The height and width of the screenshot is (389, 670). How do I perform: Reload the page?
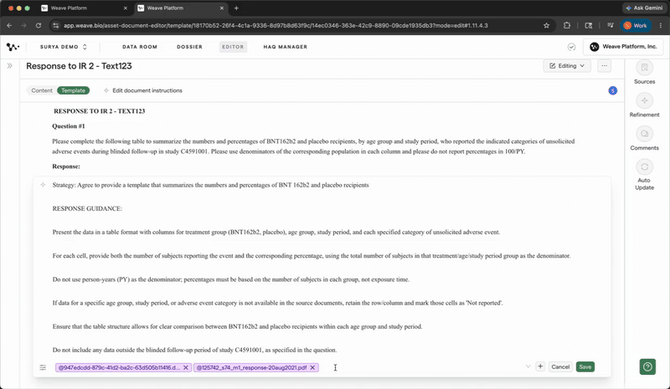coord(38,26)
